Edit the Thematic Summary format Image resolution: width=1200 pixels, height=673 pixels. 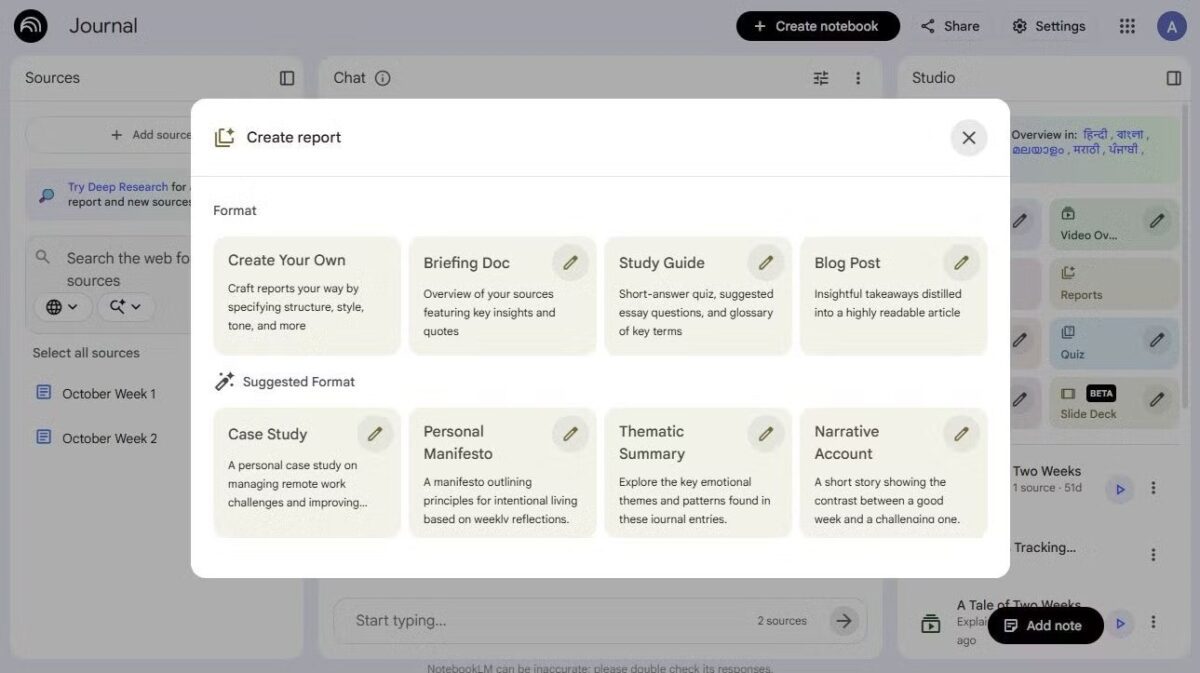click(x=765, y=434)
